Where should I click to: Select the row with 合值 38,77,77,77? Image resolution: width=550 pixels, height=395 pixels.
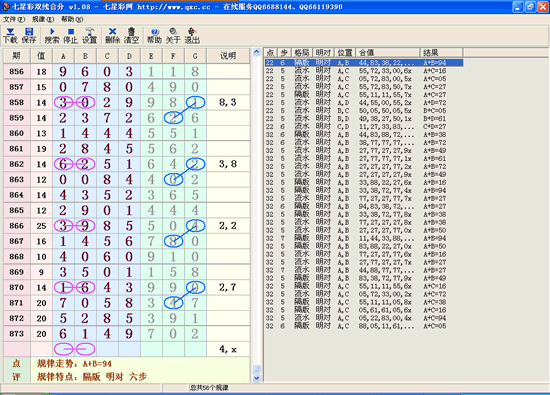tap(364, 142)
